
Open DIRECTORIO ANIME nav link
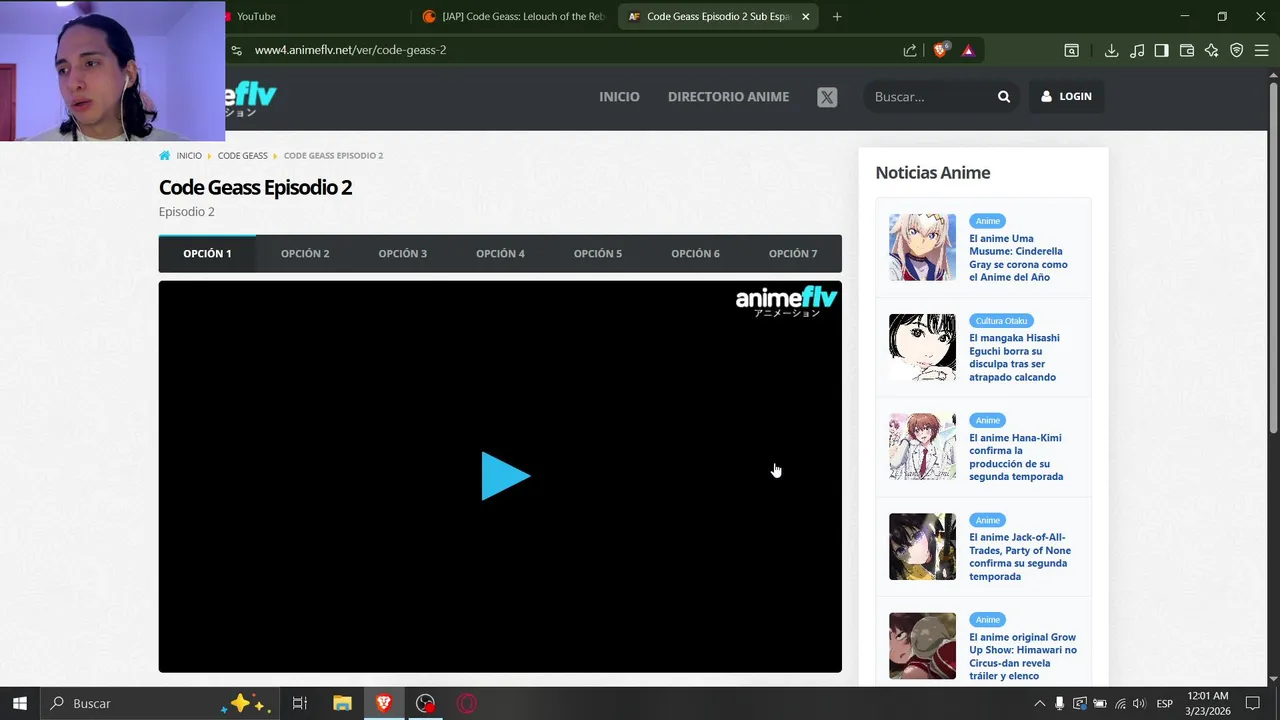tap(728, 97)
